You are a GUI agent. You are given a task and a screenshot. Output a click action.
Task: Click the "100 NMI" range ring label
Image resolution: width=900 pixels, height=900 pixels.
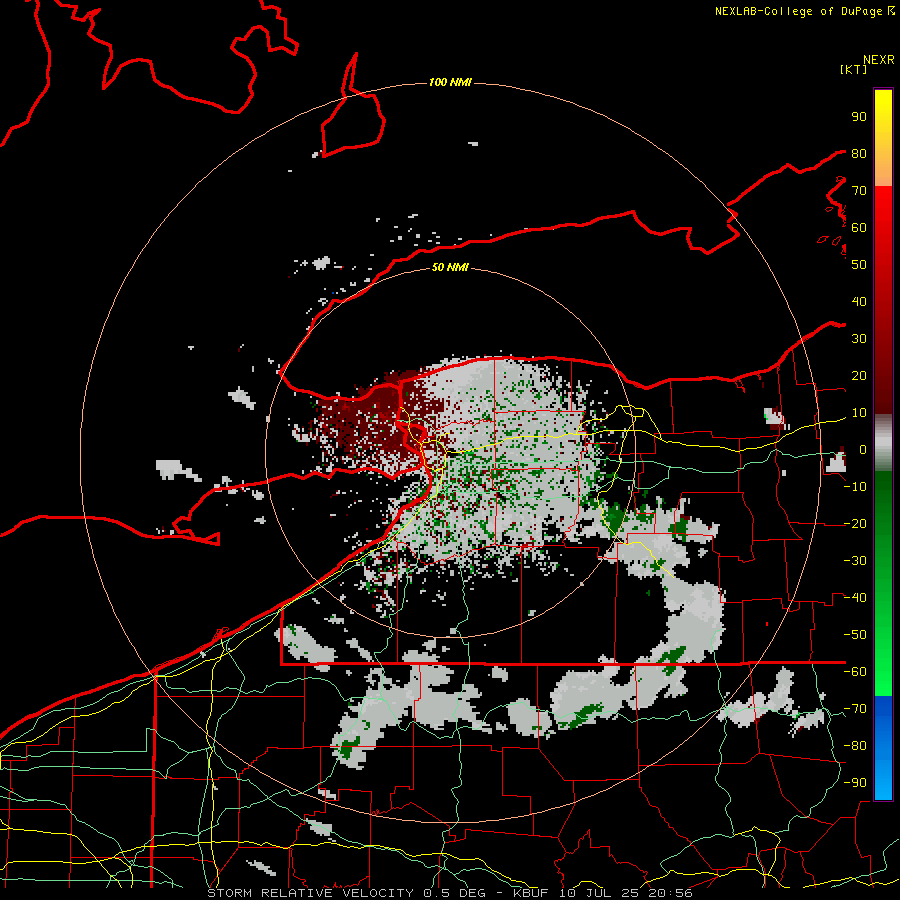pyautogui.click(x=450, y=83)
